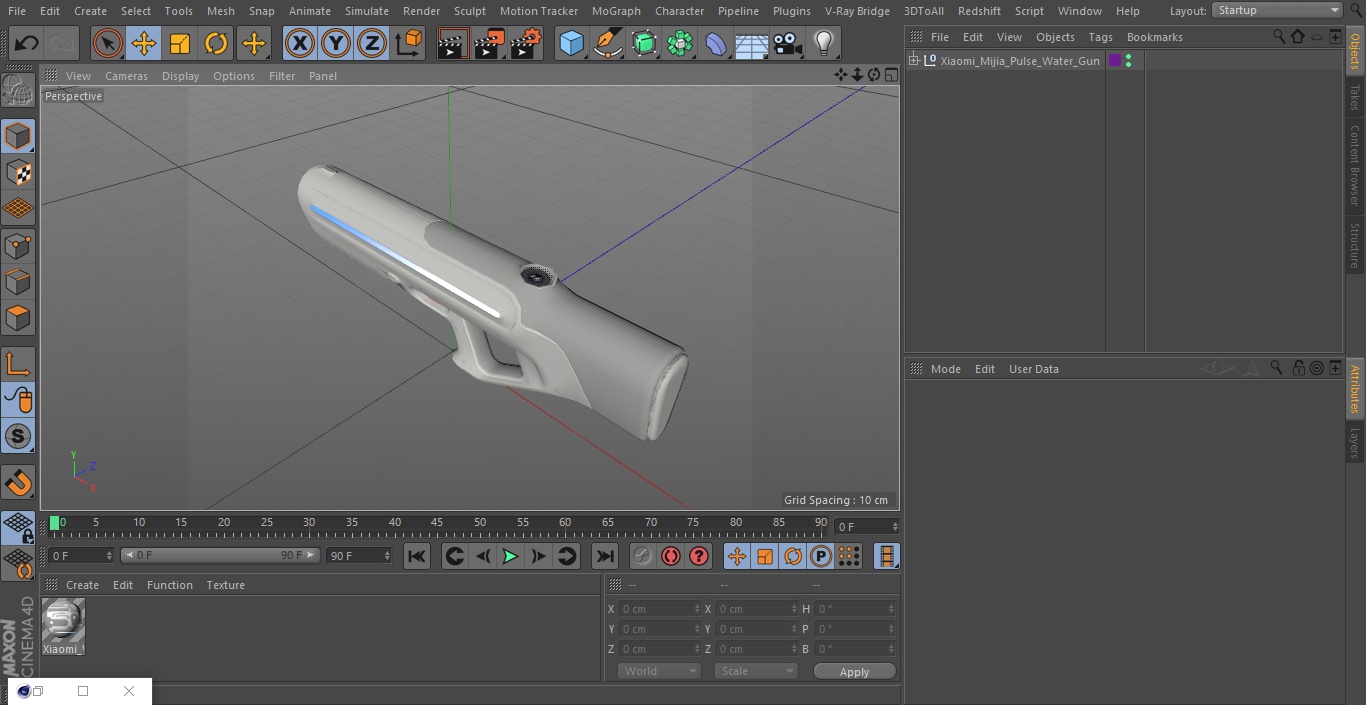Open the Objects side tab
The image size is (1366, 705).
click(1355, 50)
